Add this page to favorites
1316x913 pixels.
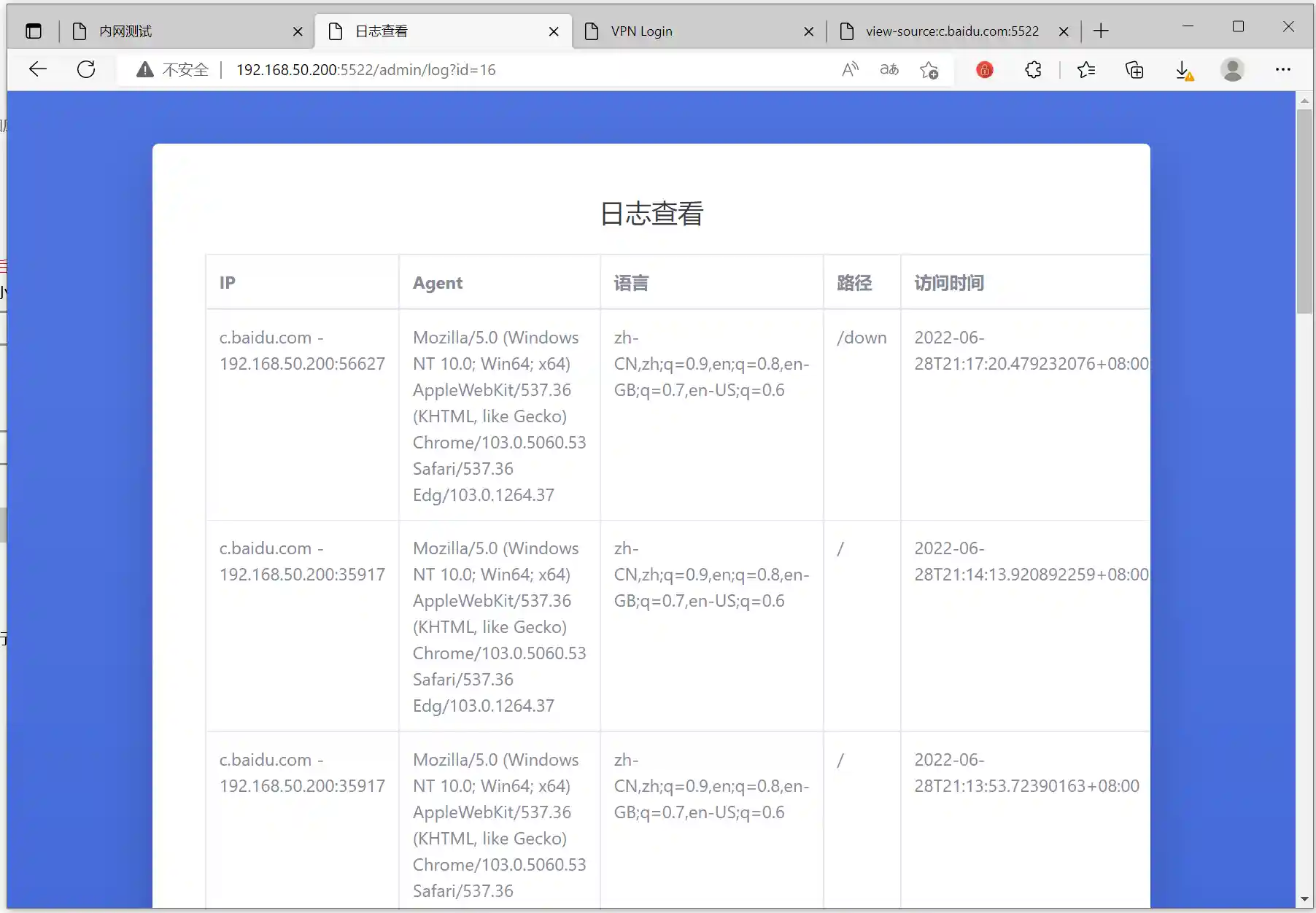pyautogui.click(x=929, y=70)
